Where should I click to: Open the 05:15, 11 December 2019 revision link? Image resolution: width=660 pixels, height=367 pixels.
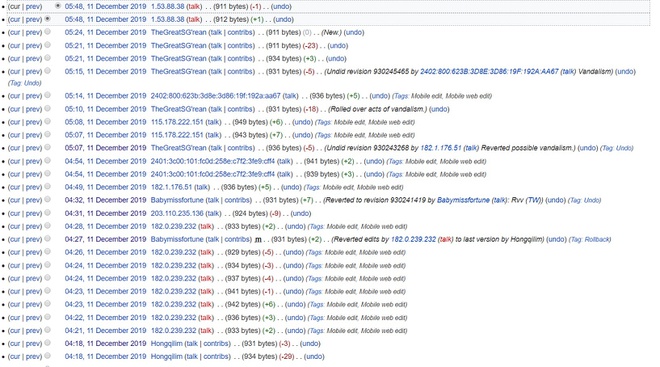pos(105,72)
